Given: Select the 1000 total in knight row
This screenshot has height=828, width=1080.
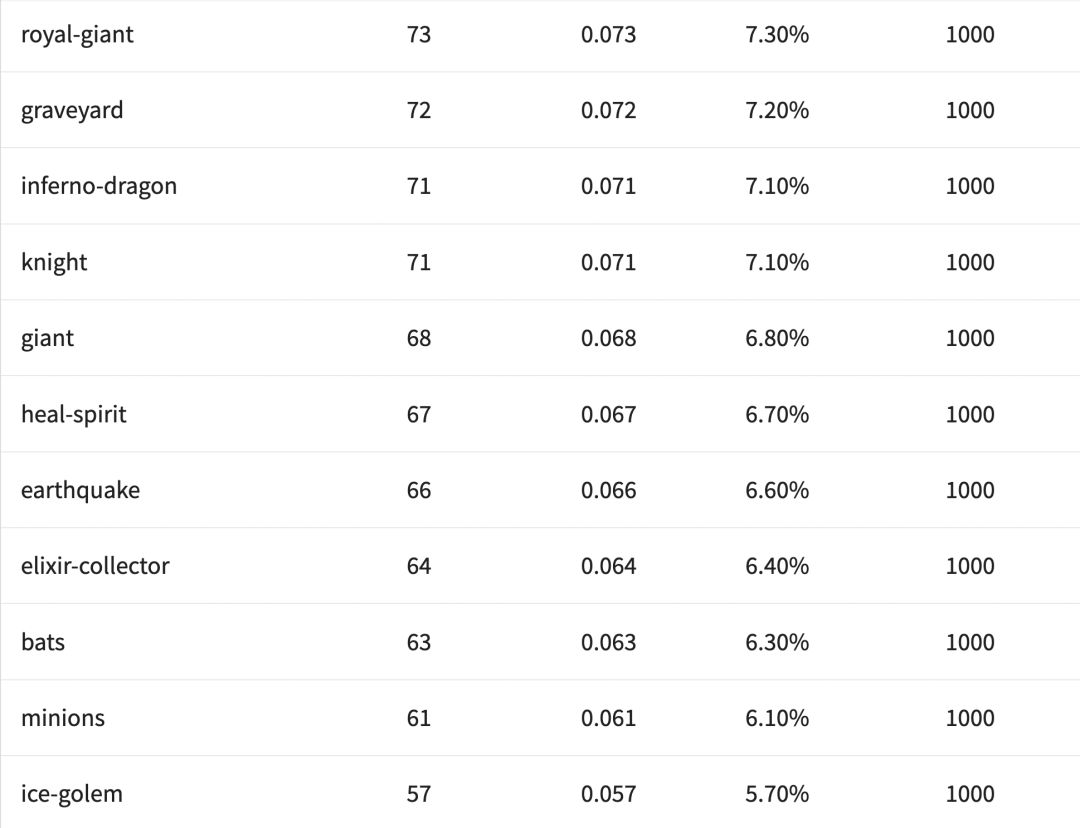Looking at the screenshot, I should click(970, 262).
